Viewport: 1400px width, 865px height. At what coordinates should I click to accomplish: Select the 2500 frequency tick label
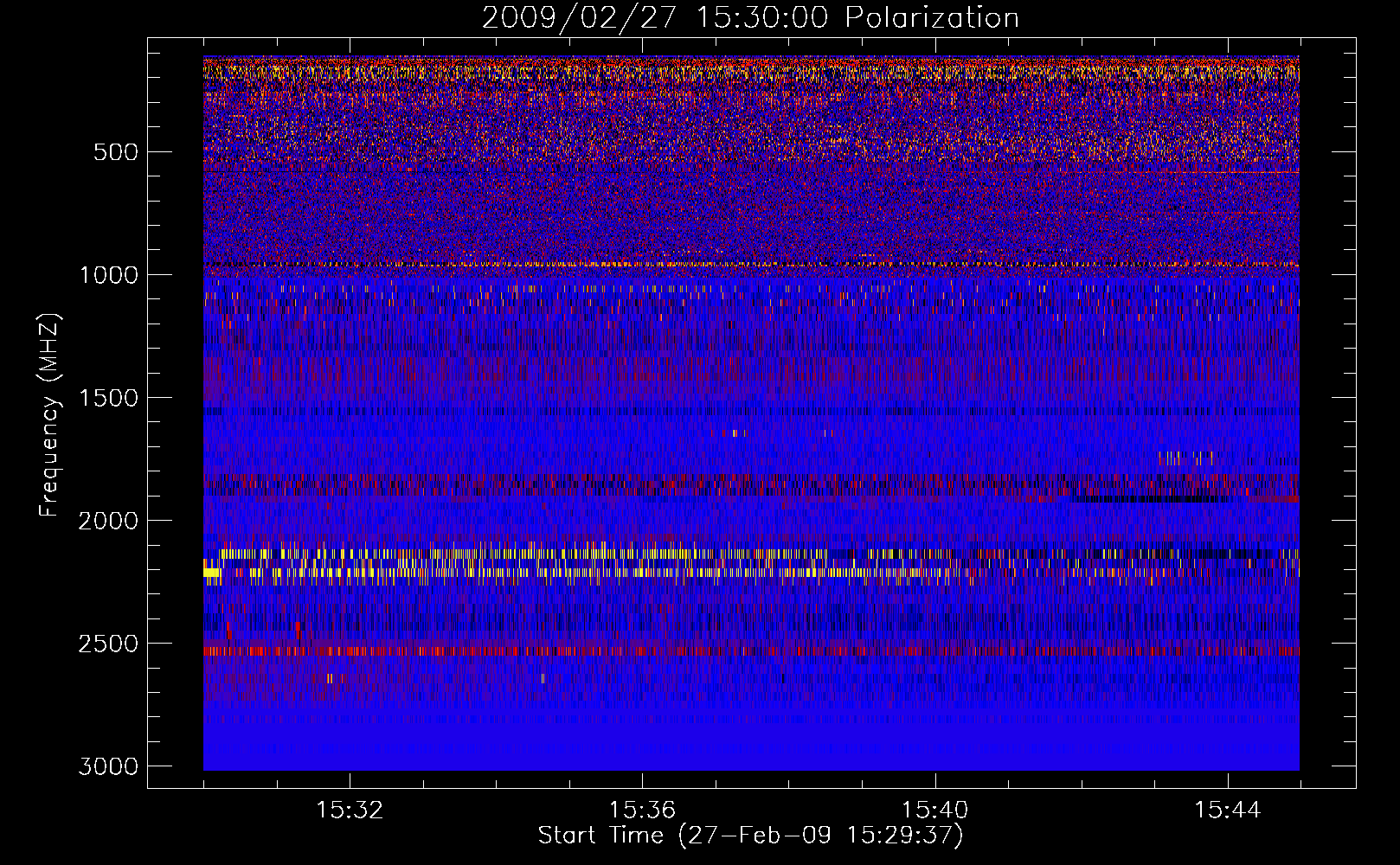click(x=108, y=644)
